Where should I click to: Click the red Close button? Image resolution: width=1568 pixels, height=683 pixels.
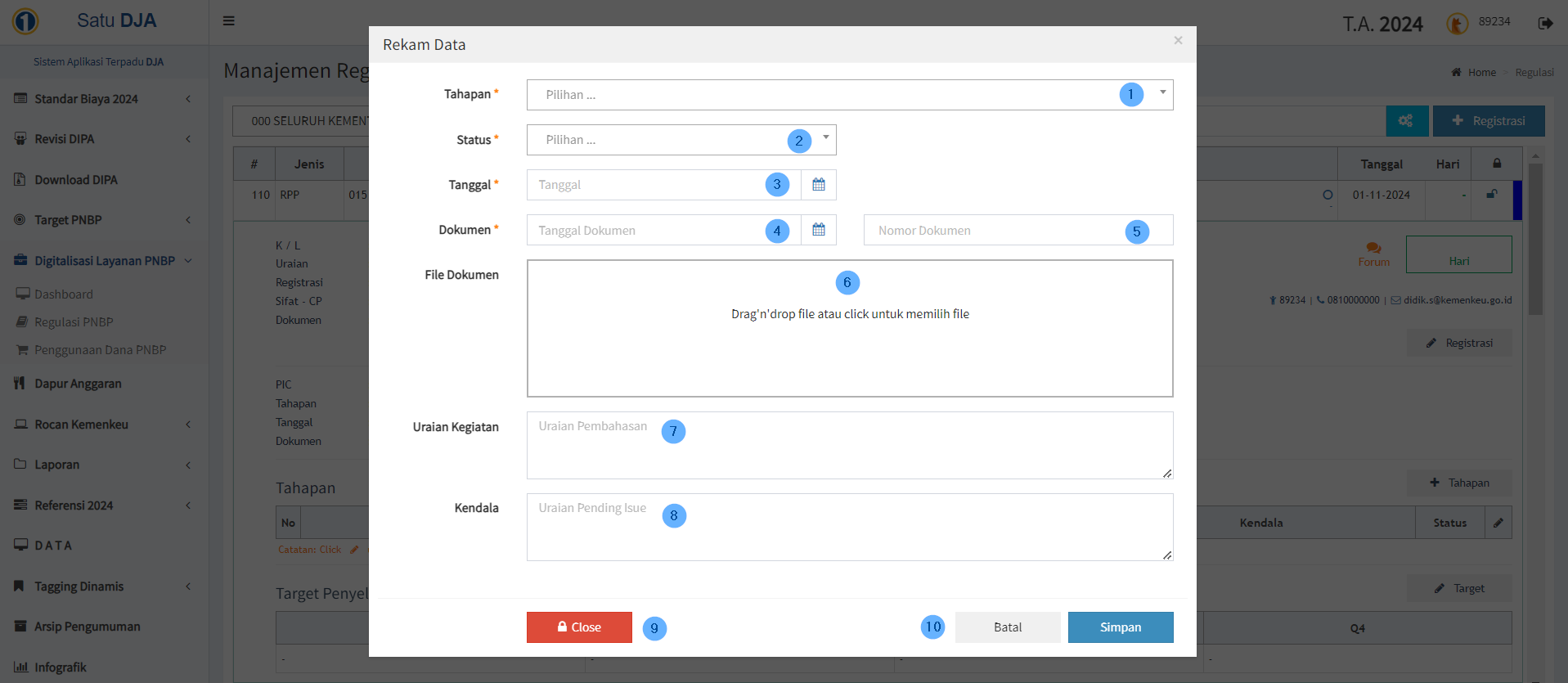[x=579, y=627]
